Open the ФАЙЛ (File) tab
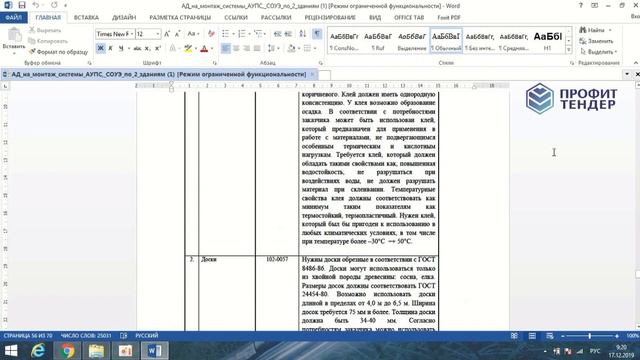This screenshot has width=640, height=360. click(13, 18)
